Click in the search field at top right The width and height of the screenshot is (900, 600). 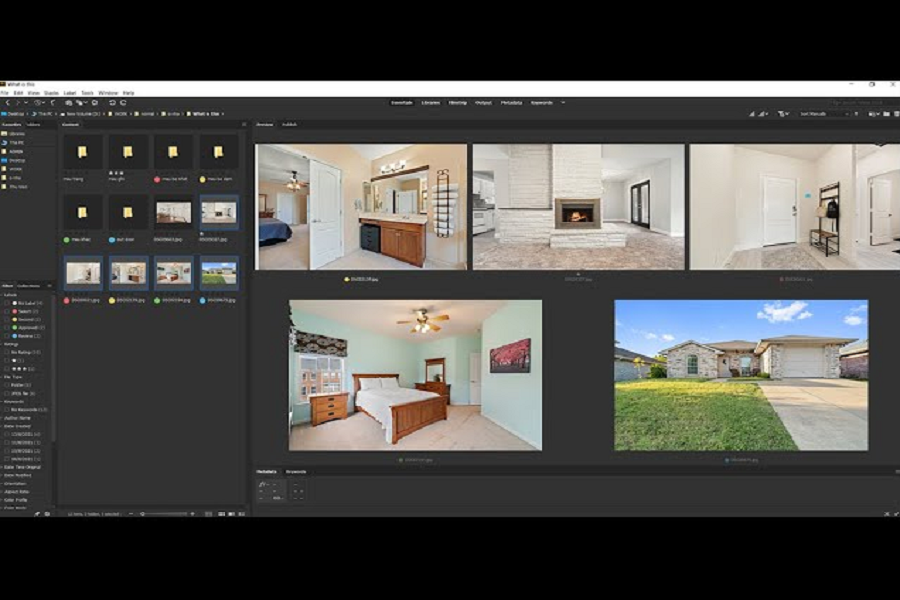(x=863, y=103)
